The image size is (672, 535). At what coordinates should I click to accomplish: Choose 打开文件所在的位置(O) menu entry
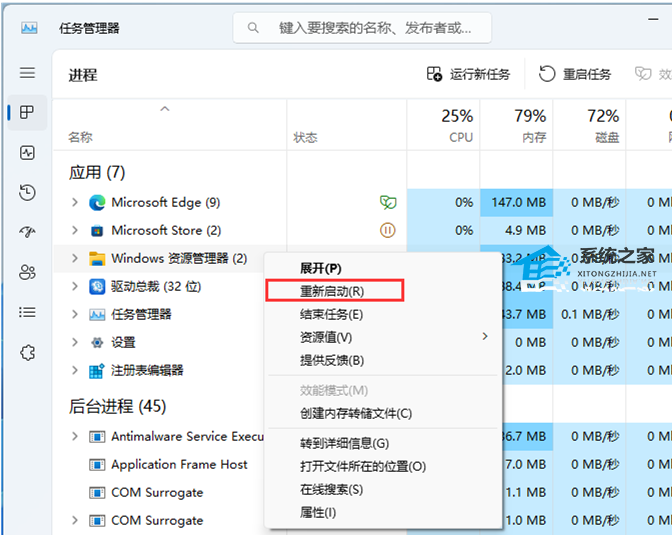point(383,466)
